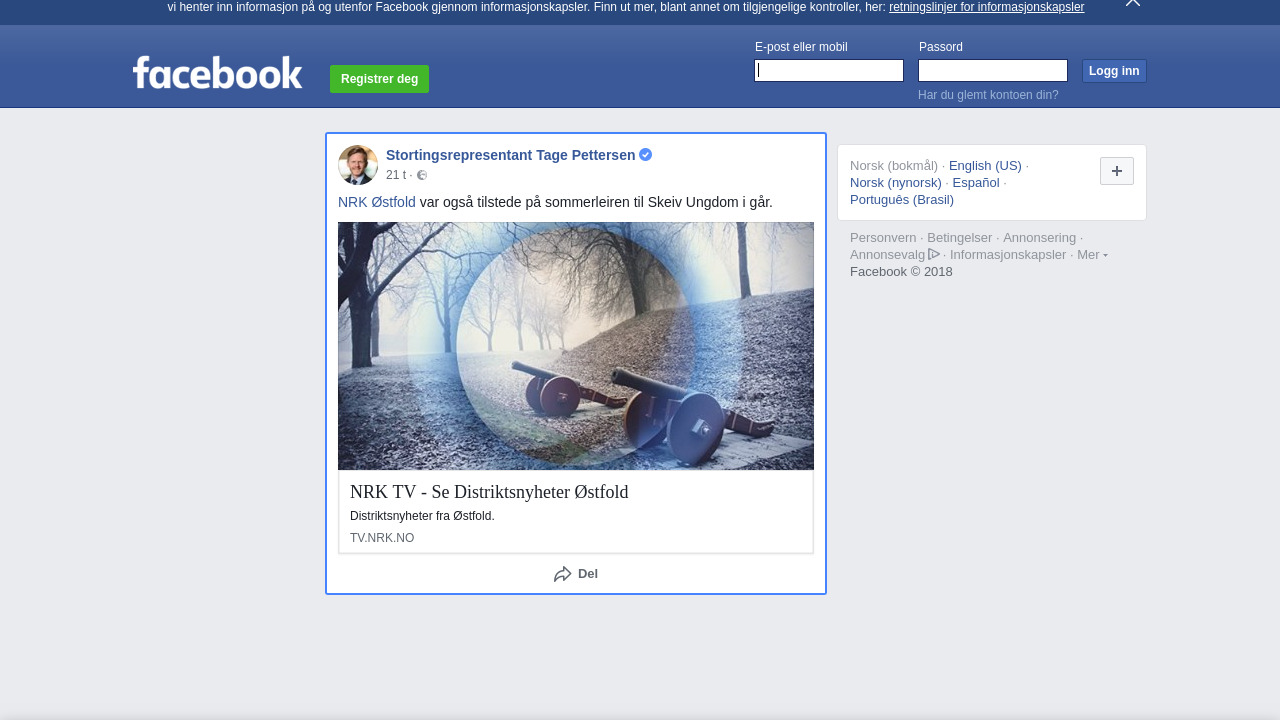Open the 21 t post timestamp

click(396, 175)
